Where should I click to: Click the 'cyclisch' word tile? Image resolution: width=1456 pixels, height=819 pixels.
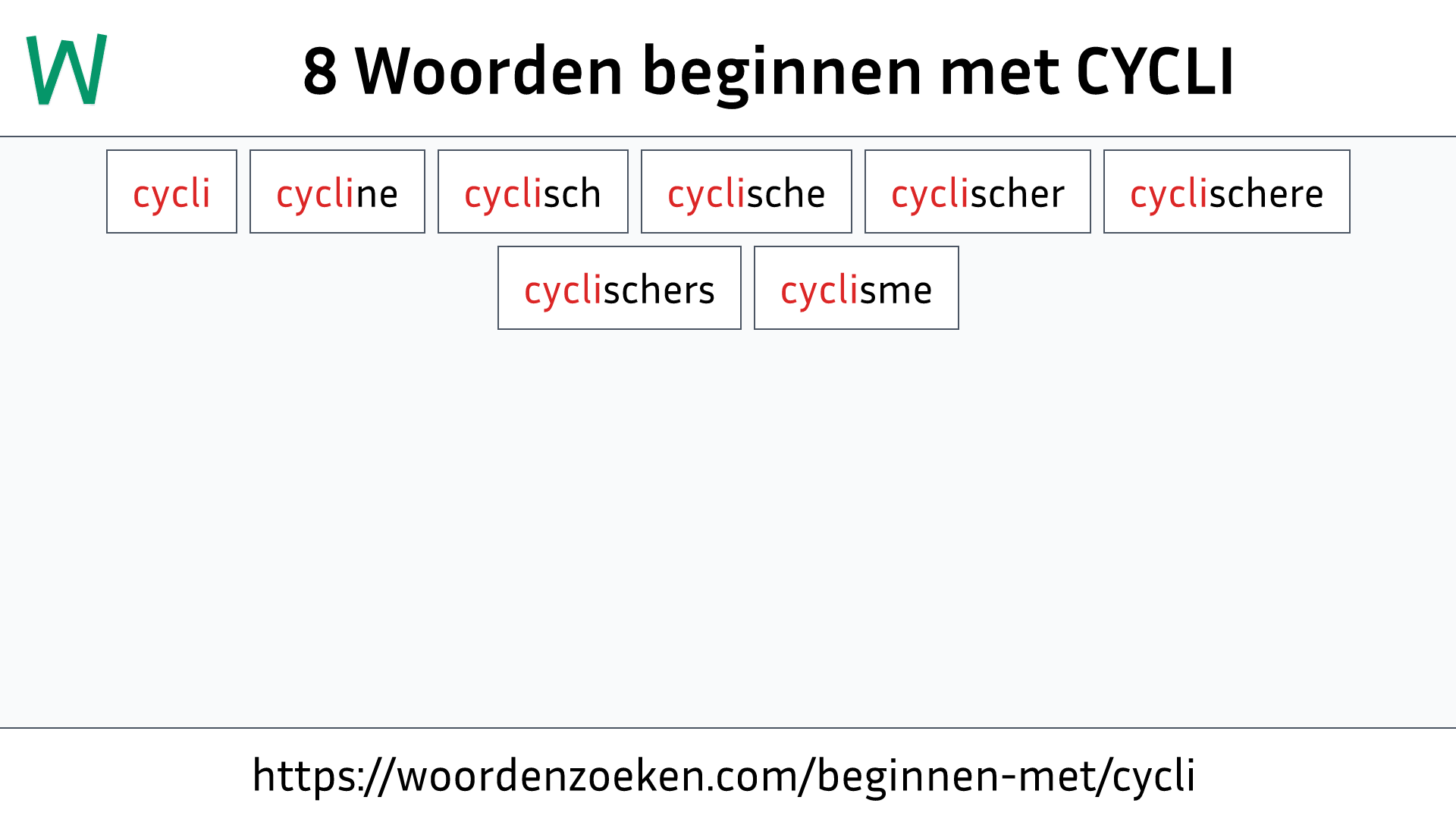click(x=532, y=191)
